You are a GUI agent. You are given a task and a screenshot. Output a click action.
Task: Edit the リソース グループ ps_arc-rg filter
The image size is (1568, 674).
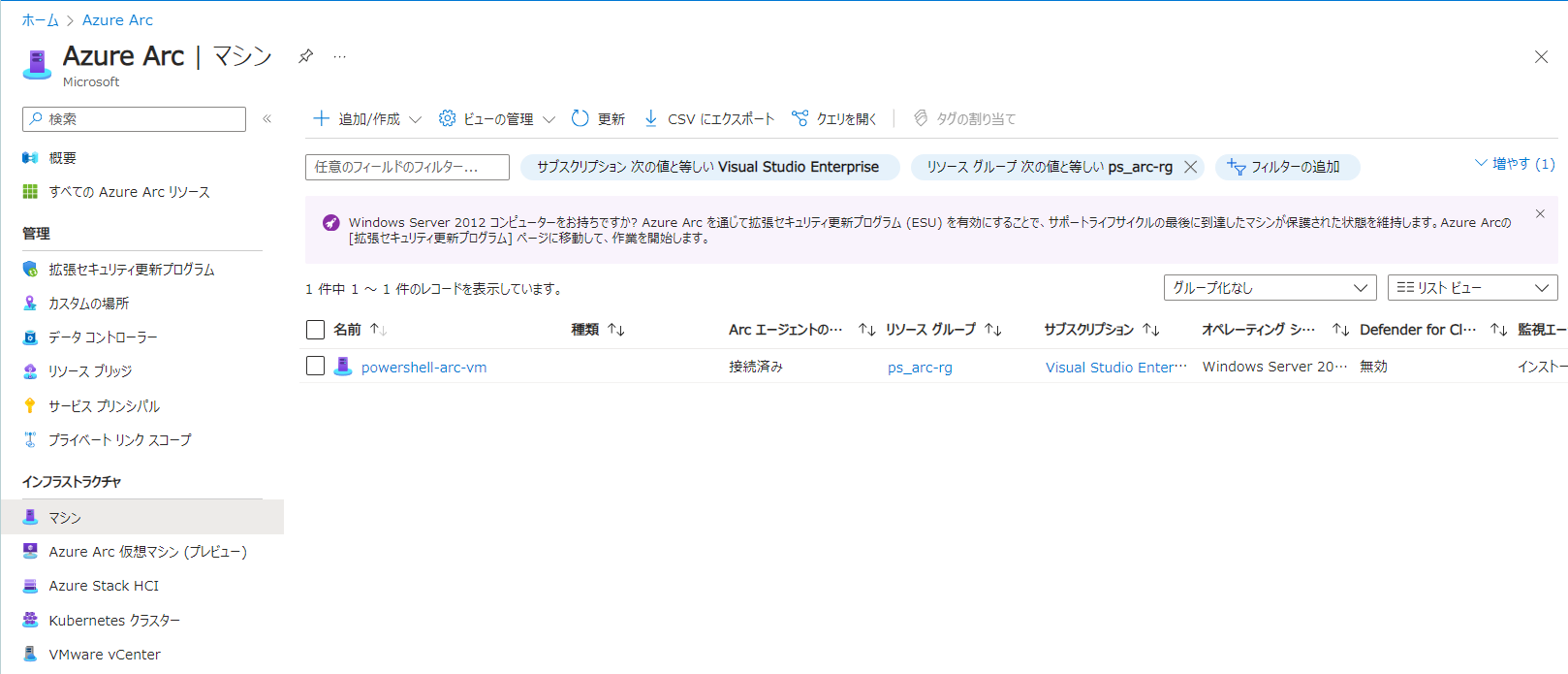pyautogui.click(x=1049, y=167)
